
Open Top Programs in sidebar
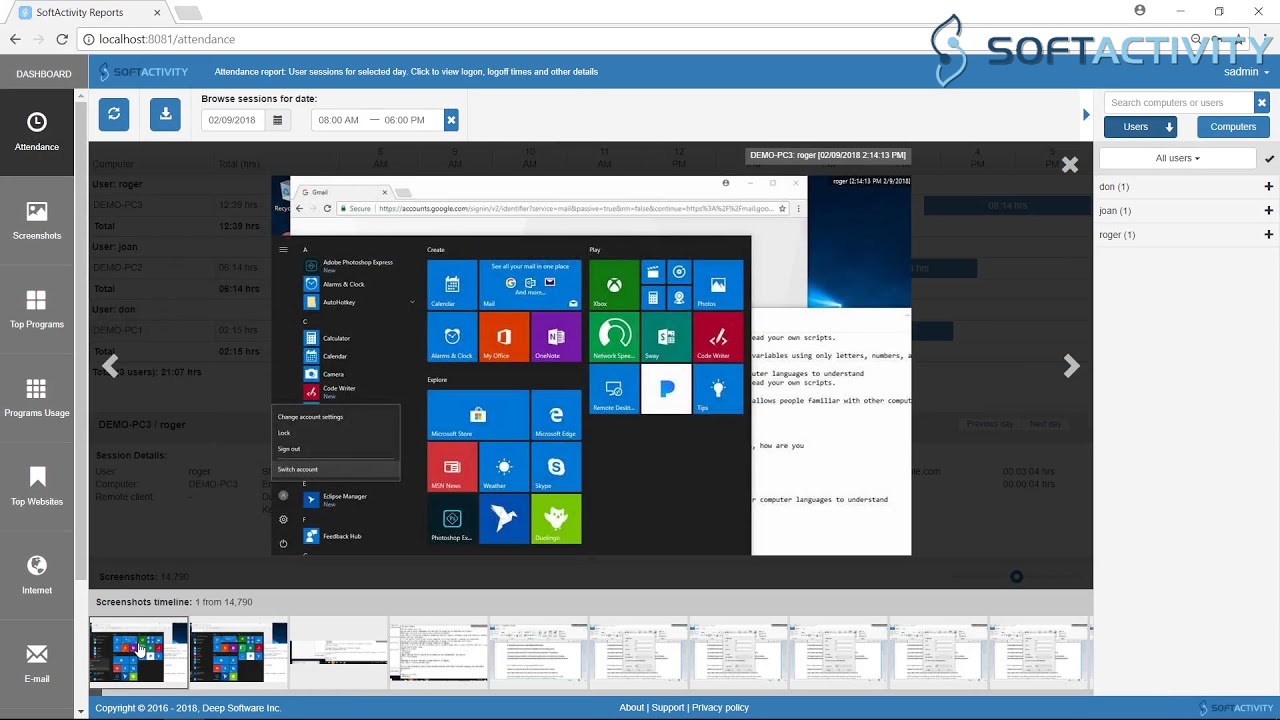37,310
